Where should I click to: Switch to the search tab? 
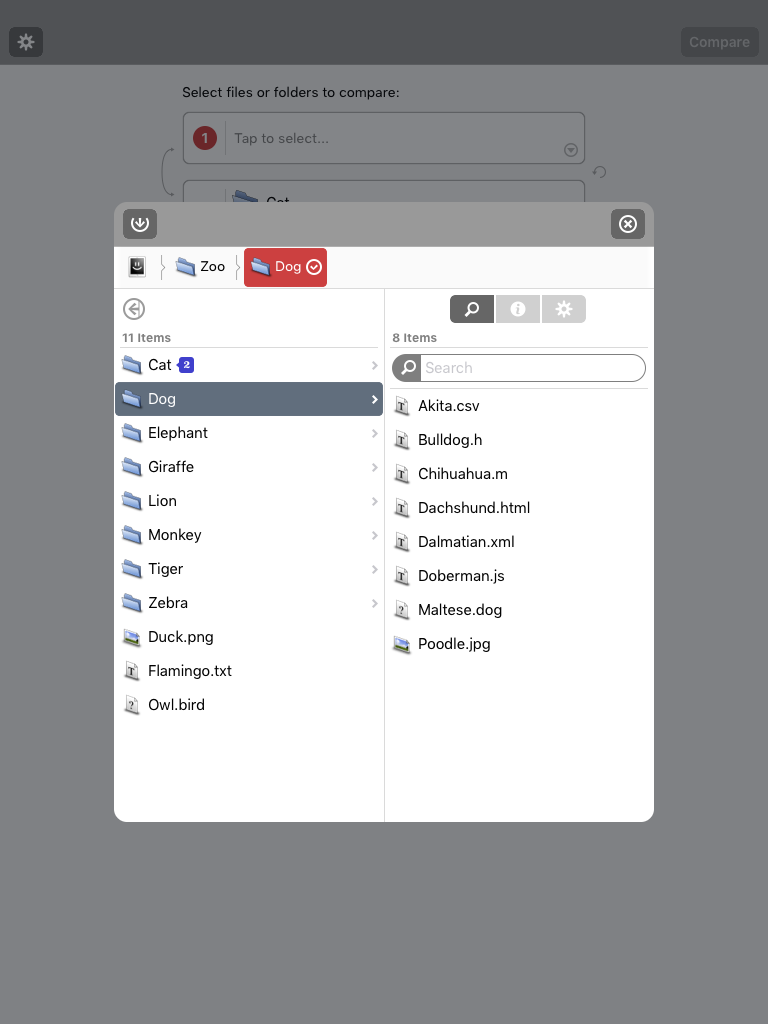tap(472, 309)
